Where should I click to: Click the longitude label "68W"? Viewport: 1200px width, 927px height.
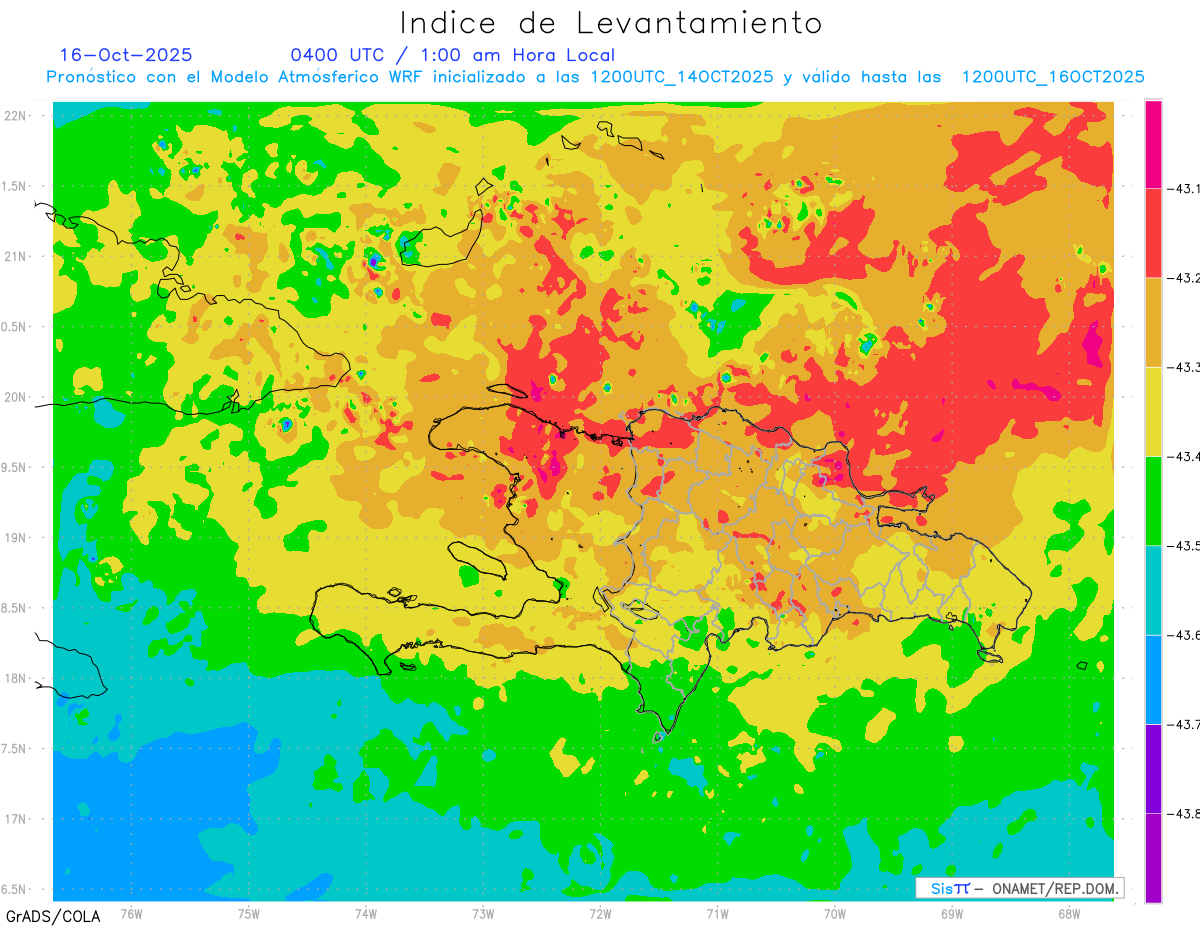point(1069,914)
